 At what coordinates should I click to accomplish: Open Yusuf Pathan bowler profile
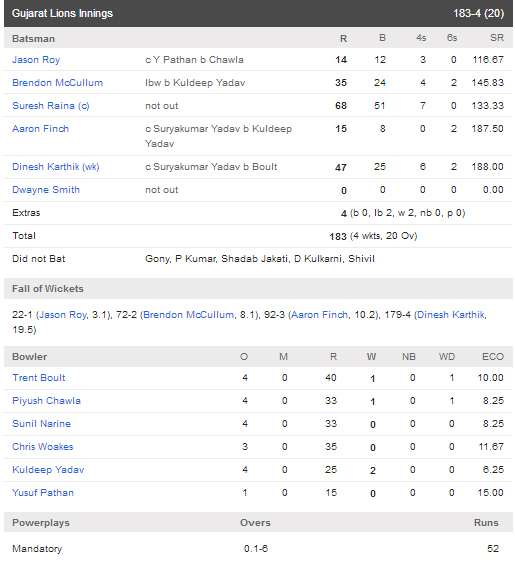(x=43, y=493)
